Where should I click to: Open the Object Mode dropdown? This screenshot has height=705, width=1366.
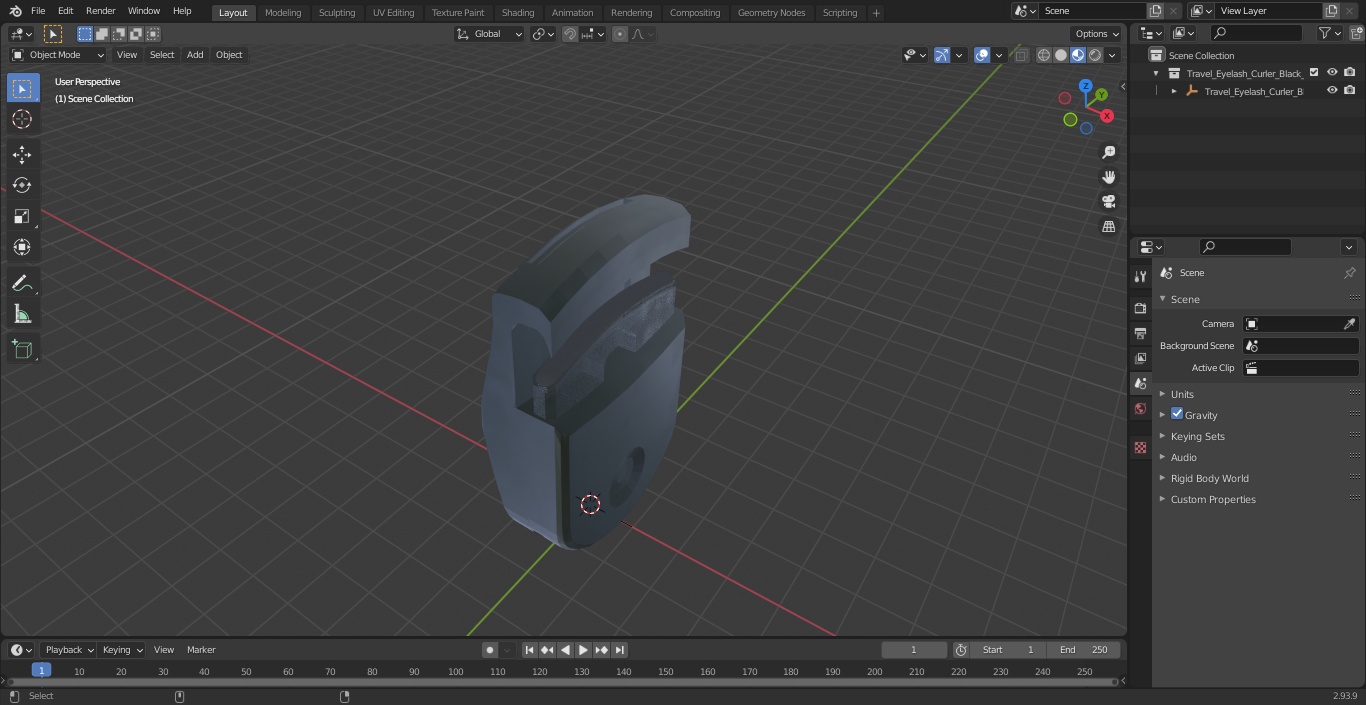pos(58,55)
